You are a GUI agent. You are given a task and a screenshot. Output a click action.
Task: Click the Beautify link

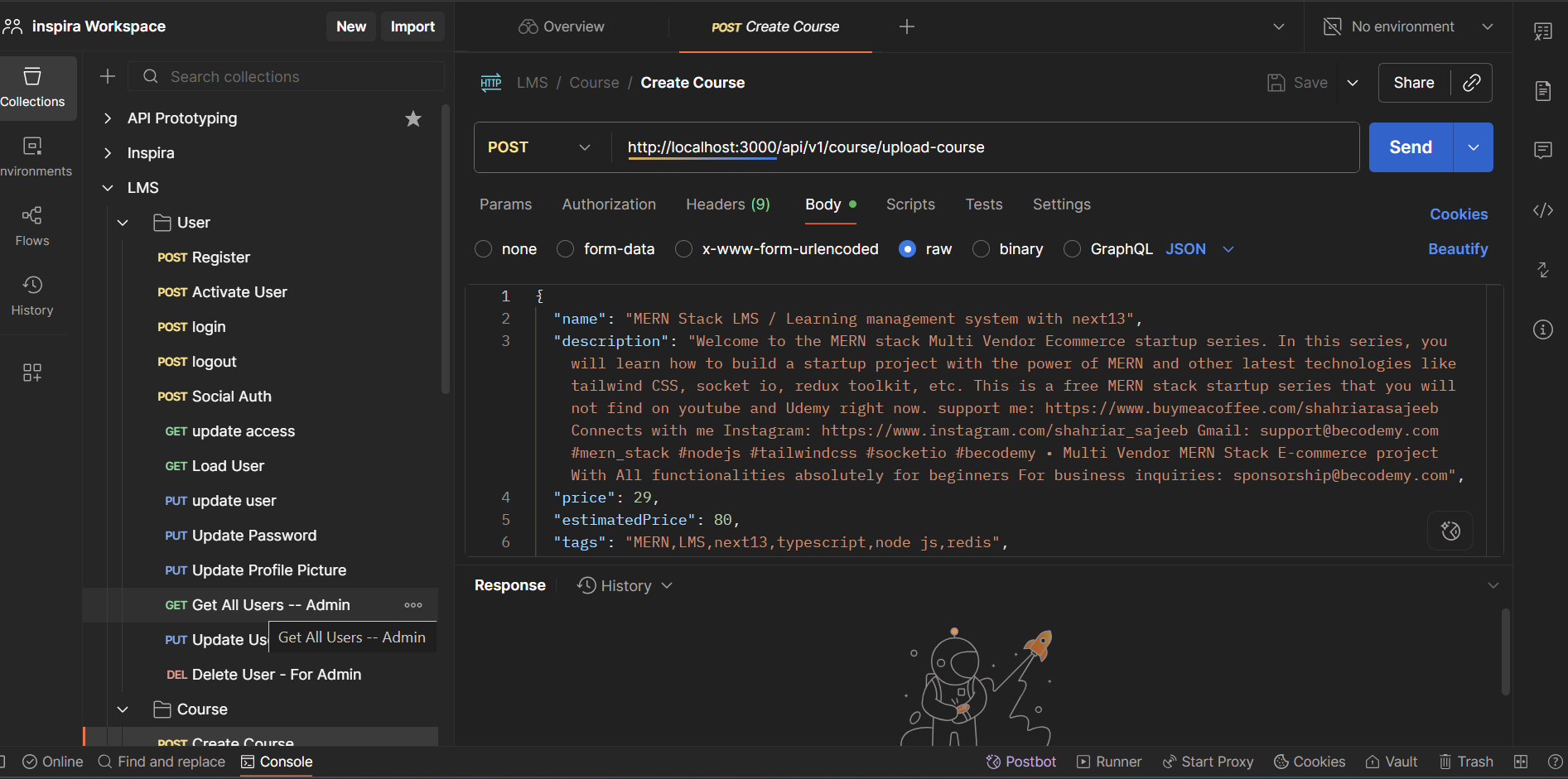click(1458, 249)
